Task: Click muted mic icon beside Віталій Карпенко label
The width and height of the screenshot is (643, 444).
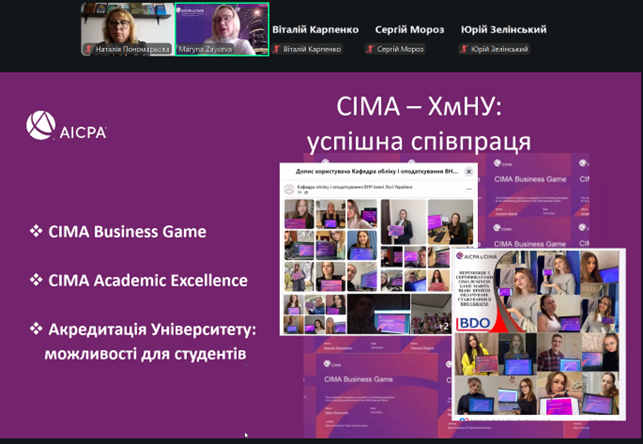Action: coord(277,49)
